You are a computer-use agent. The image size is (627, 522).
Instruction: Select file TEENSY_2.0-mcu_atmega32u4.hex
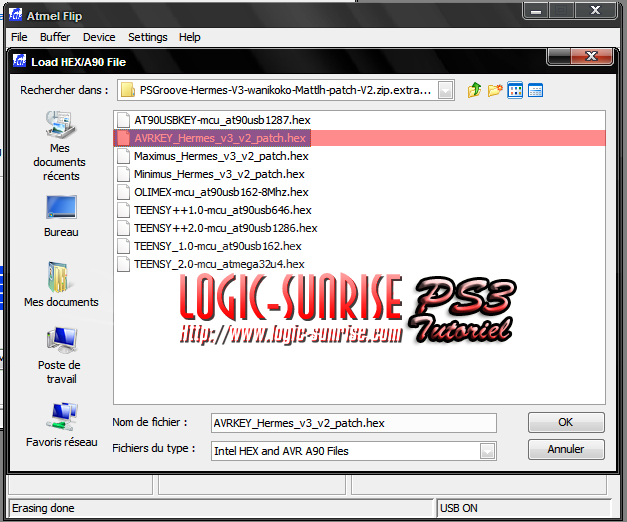point(219,264)
